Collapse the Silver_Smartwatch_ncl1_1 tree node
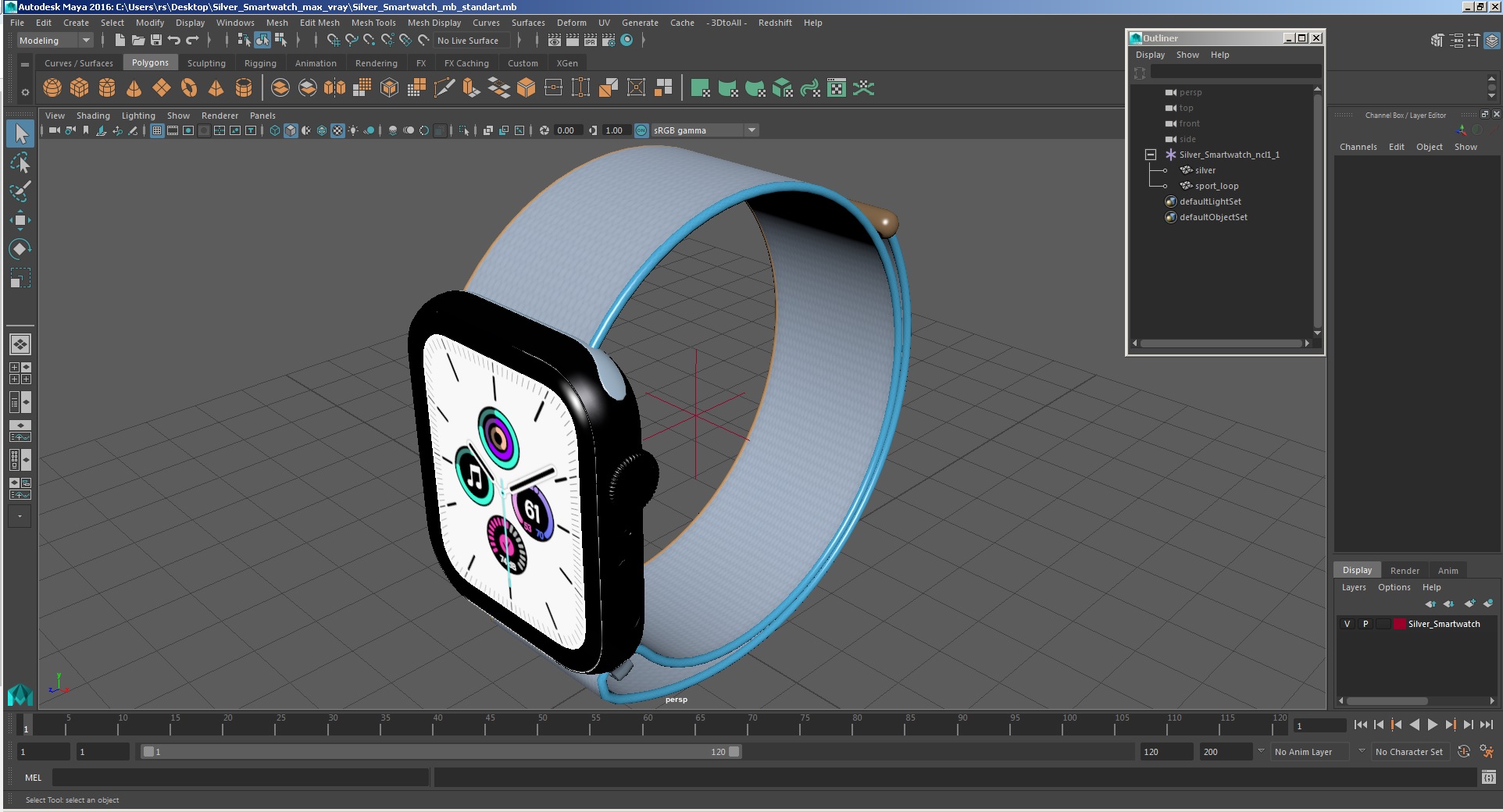 pos(1151,155)
